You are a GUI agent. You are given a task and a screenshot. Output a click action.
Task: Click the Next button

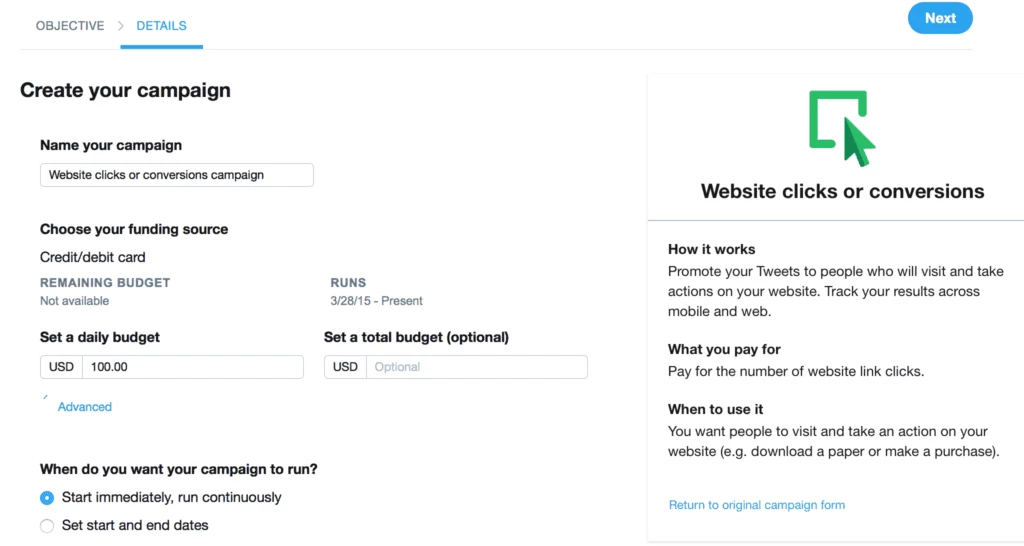click(940, 18)
